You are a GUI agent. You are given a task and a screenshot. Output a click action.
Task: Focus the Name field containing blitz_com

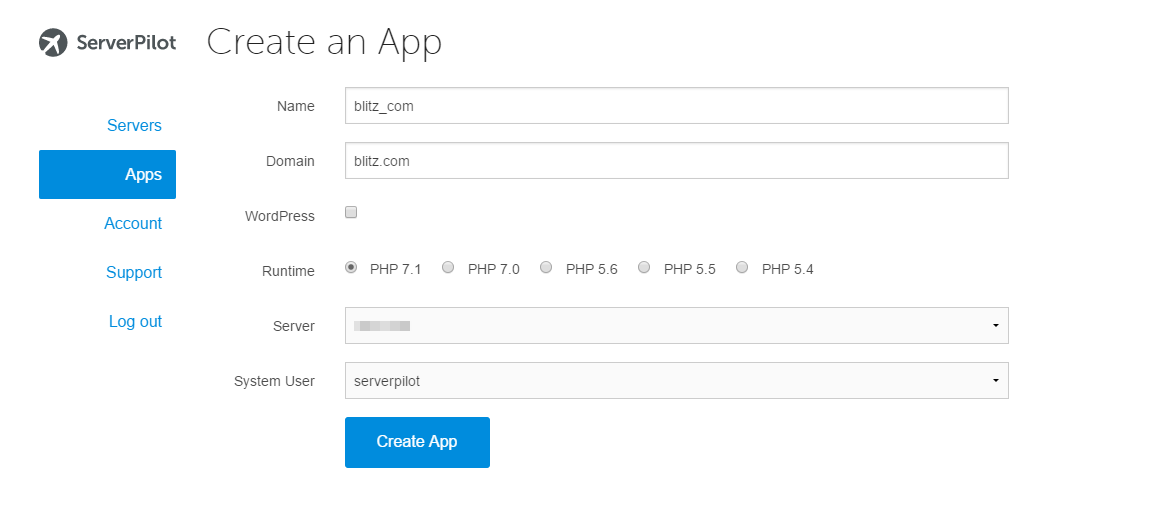pyautogui.click(x=676, y=106)
